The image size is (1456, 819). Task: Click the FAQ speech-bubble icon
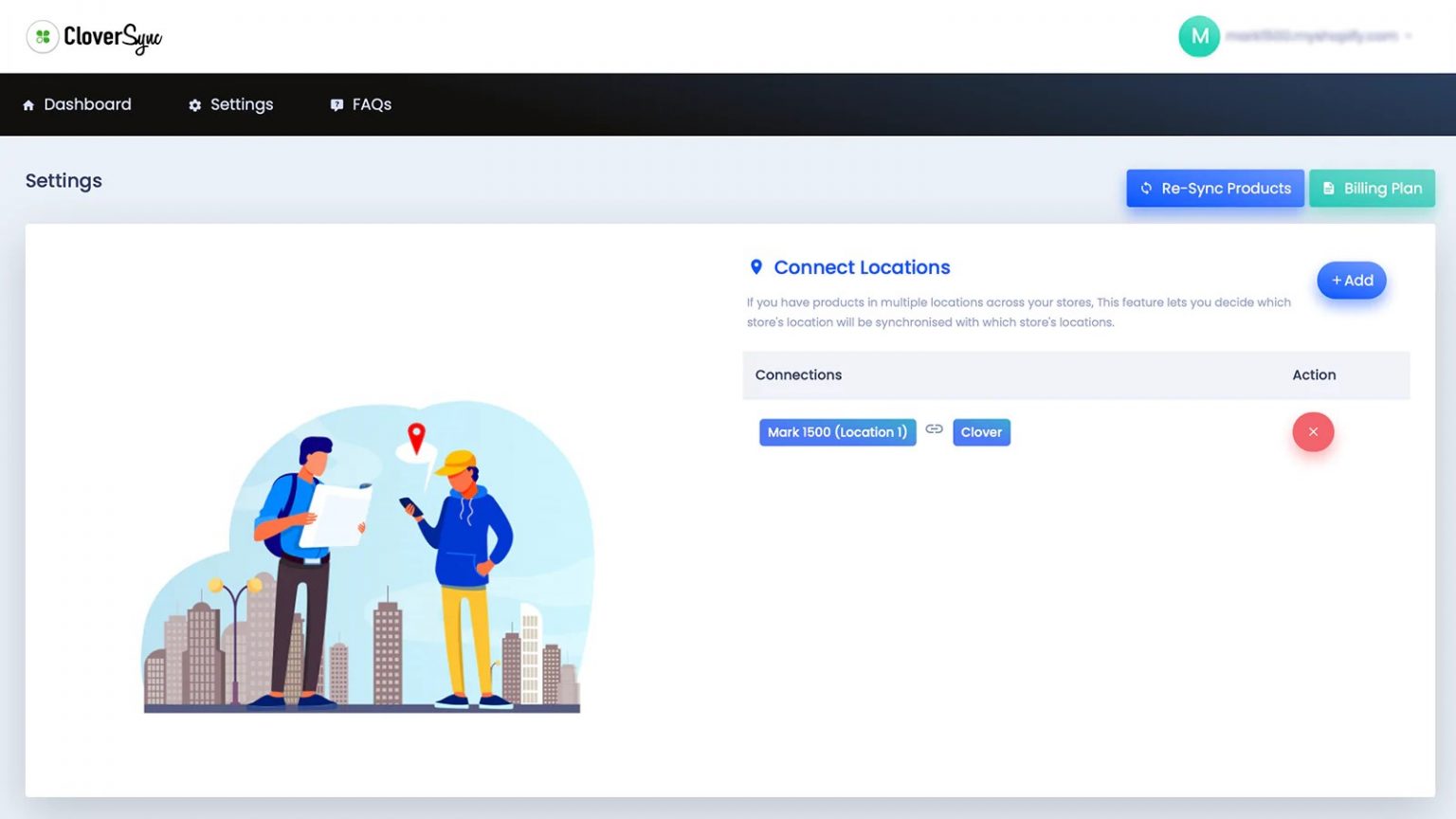[336, 104]
